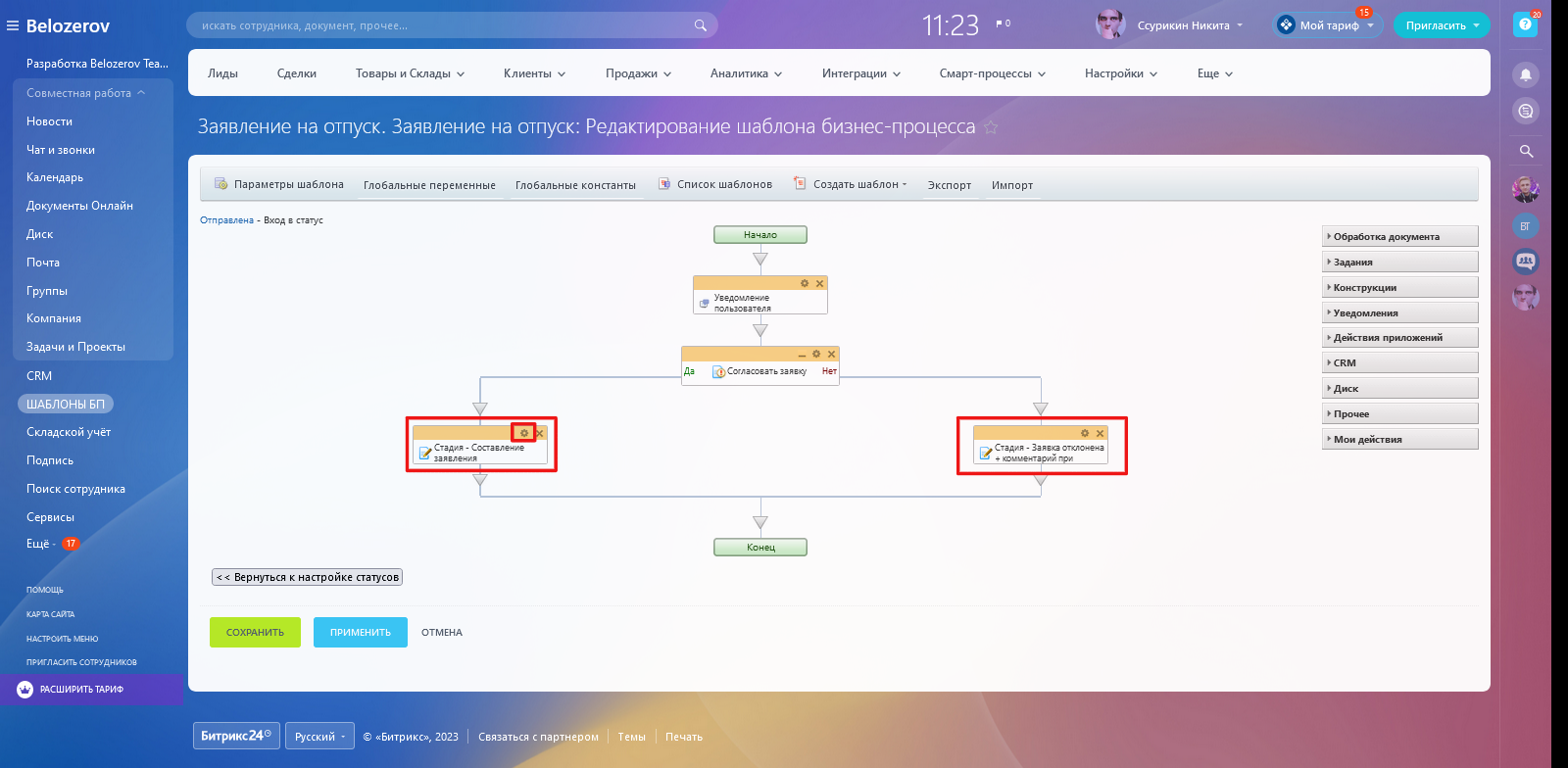The width and height of the screenshot is (1568, 768).
Task: Open settings gear of Согласовать заявку block
Action: coord(816,354)
